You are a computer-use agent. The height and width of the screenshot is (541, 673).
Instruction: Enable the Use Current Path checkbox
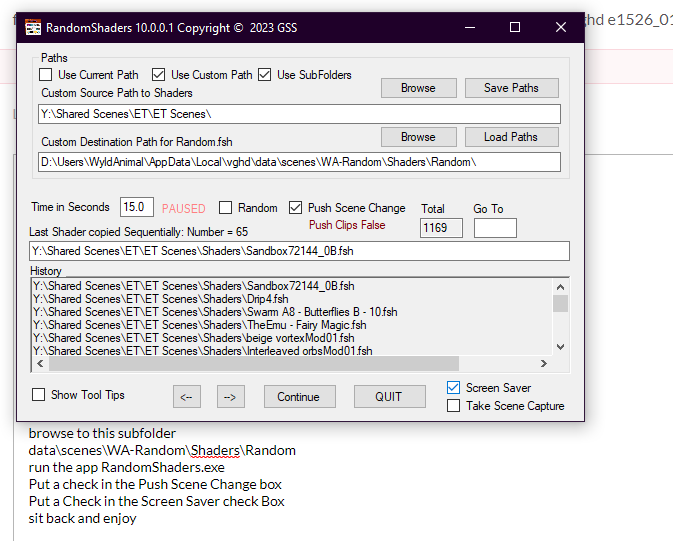pyautogui.click(x=45, y=75)
